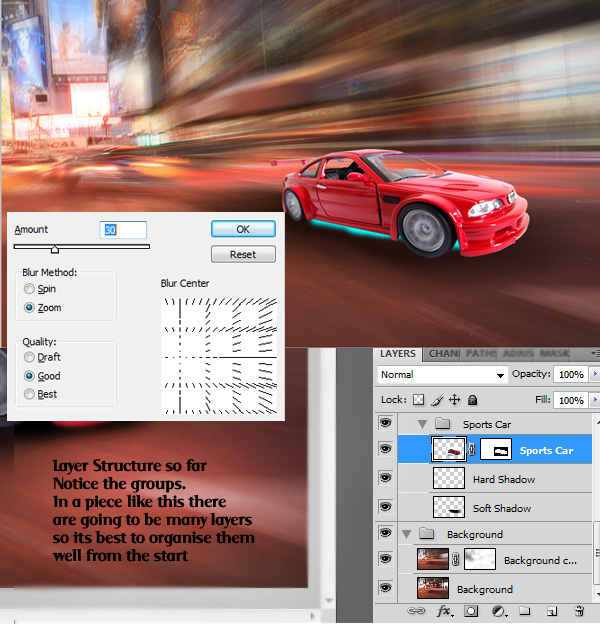Click the Sports Car group name

[x=487, y=424]
